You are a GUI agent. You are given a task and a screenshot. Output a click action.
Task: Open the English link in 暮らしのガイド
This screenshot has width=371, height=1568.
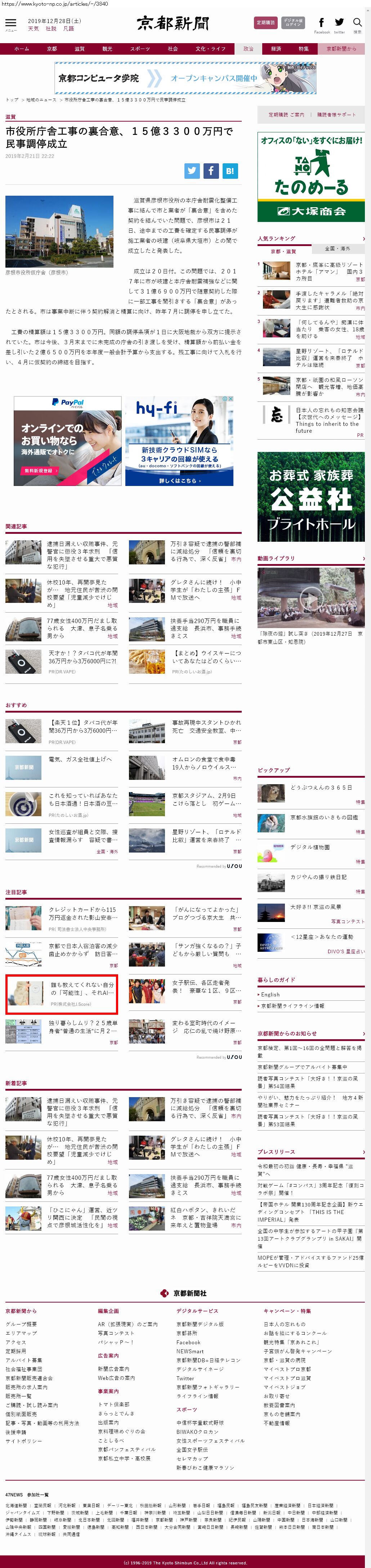pos(271,994)
